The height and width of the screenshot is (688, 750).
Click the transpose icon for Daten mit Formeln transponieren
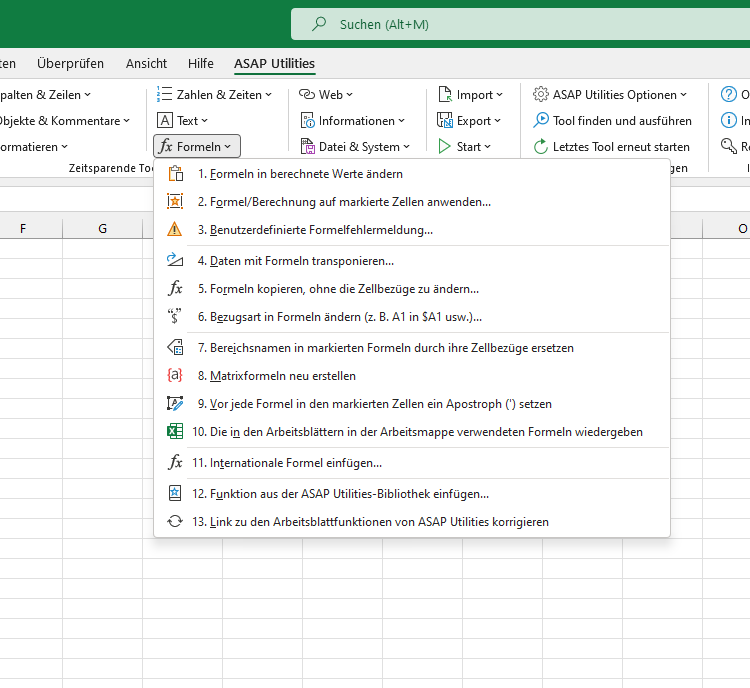175,260
